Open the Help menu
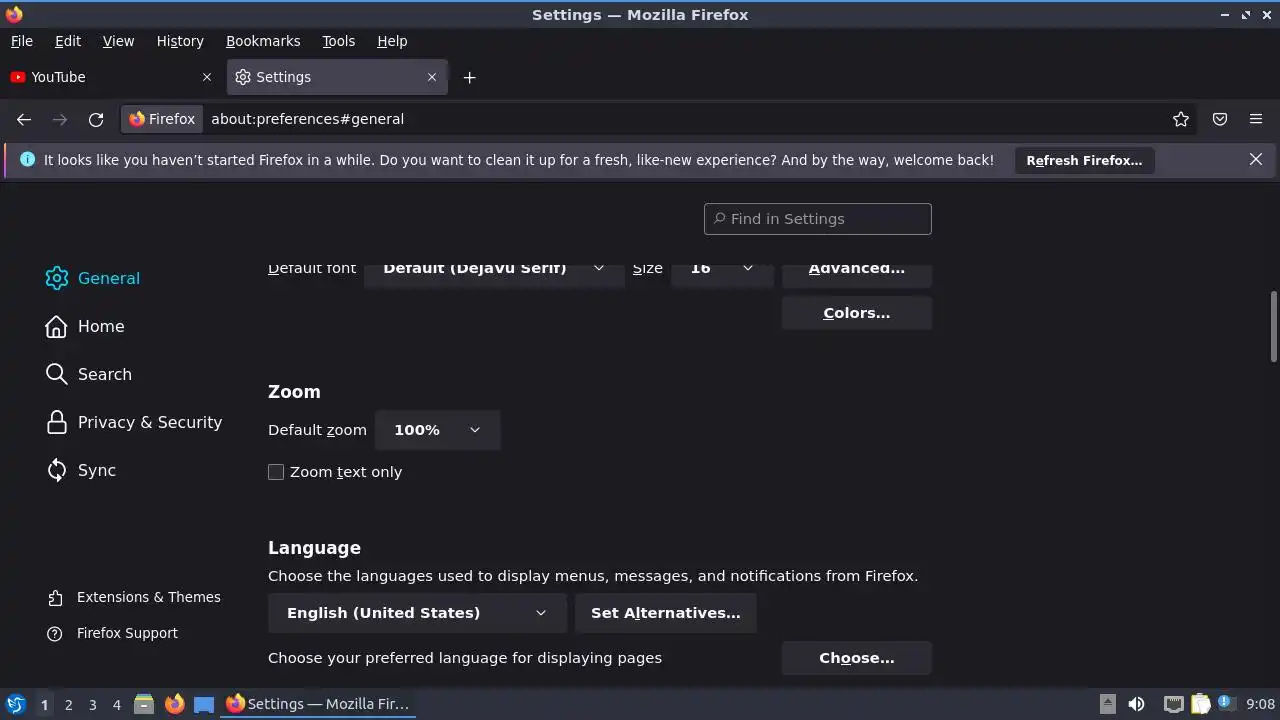1280x720 pixels. (392, 41)
